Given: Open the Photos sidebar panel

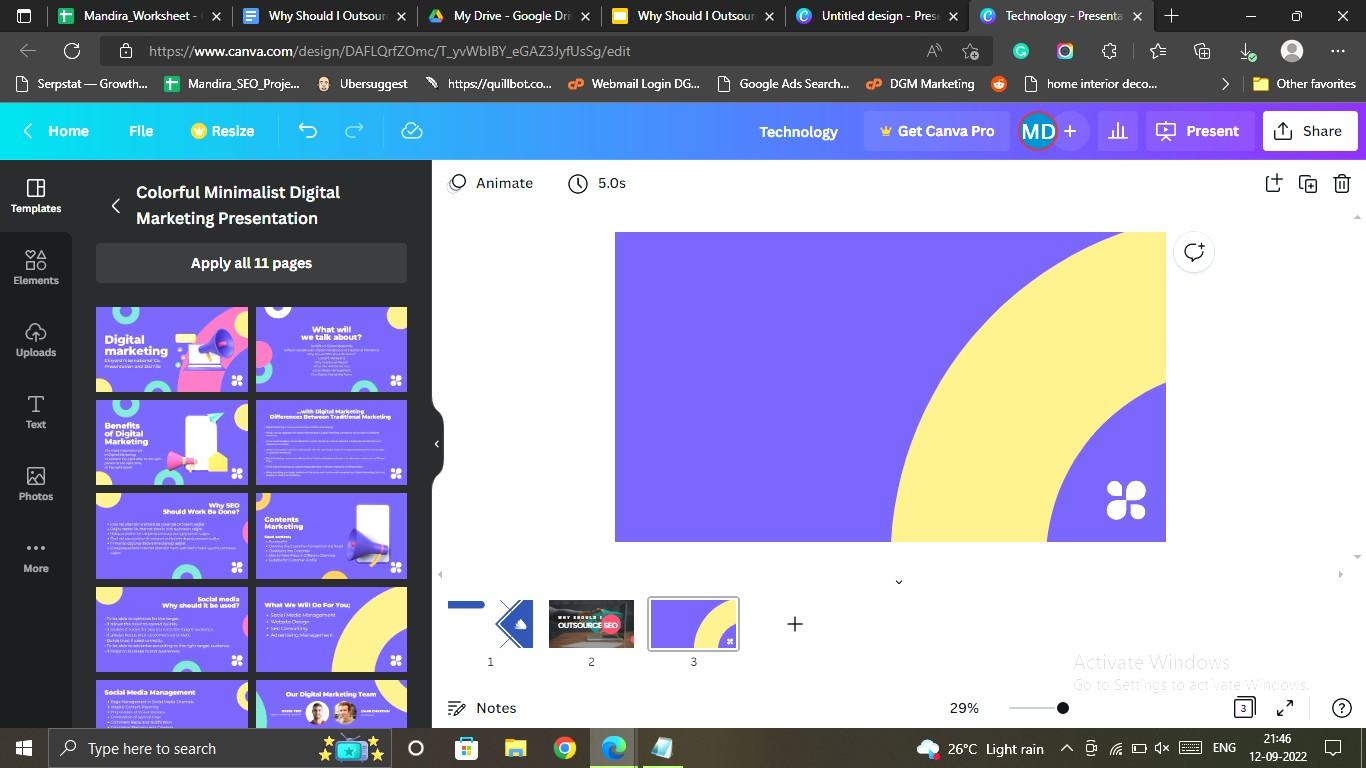Looking at the screenshot, I should pos(36,484).
